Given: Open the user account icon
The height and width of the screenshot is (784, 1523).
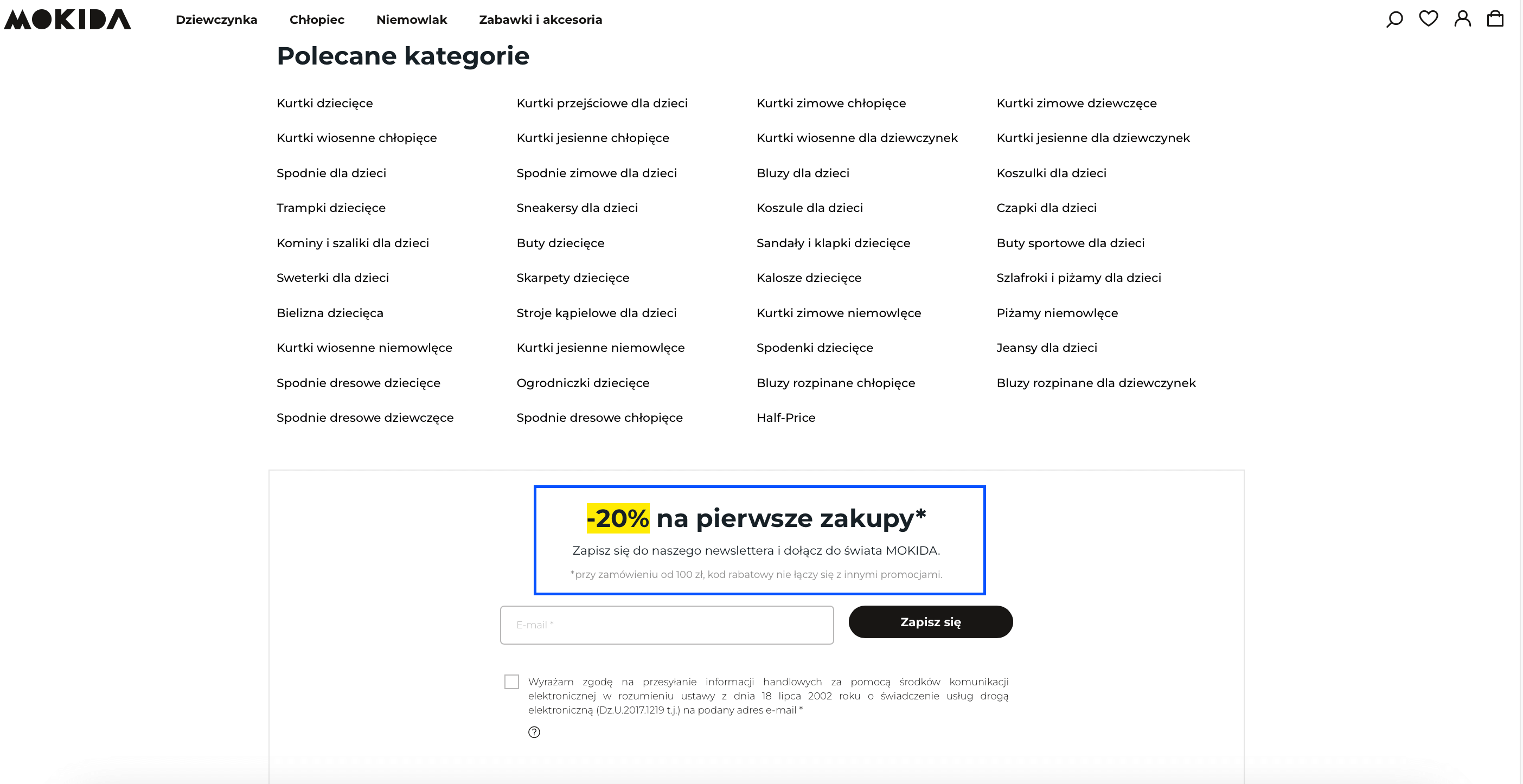Looking at the screenshot, I should (1463, 19).
